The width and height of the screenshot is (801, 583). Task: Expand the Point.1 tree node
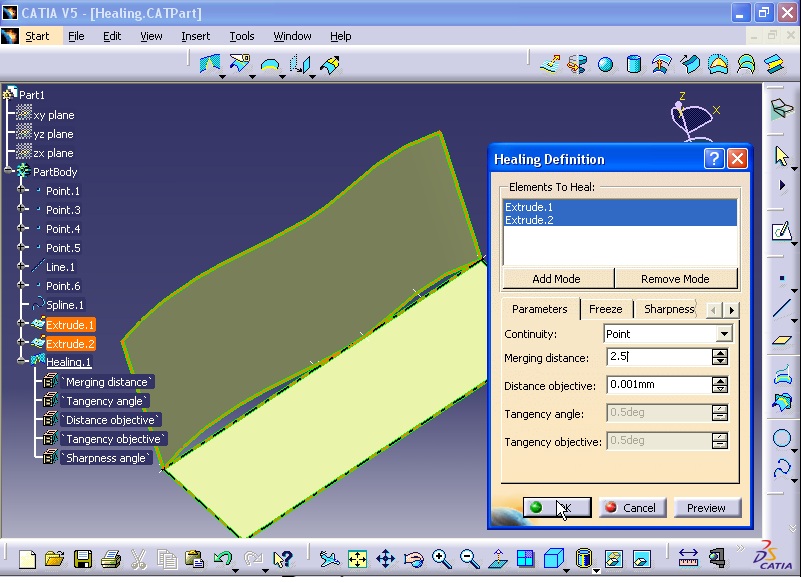[21, 190]
